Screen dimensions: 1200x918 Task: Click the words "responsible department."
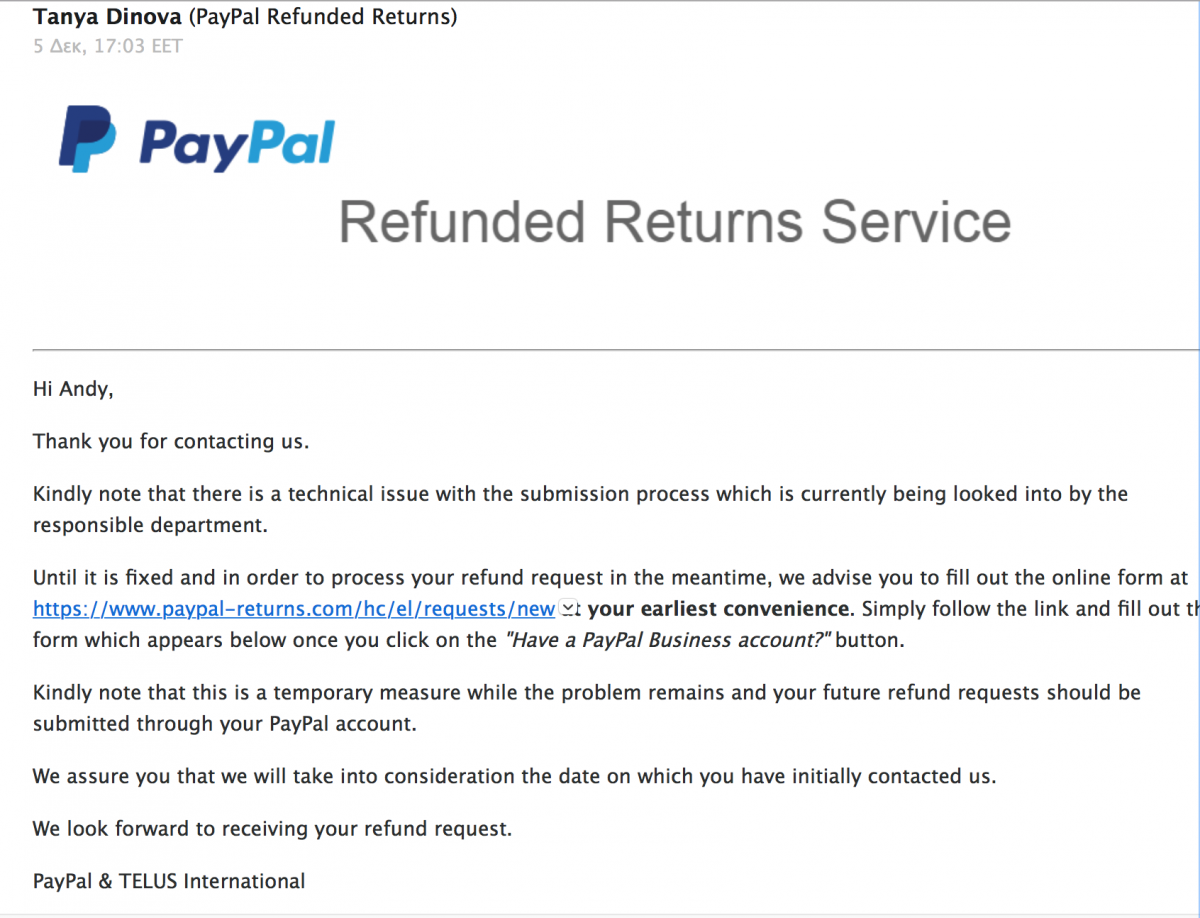(x=150, y=525)
